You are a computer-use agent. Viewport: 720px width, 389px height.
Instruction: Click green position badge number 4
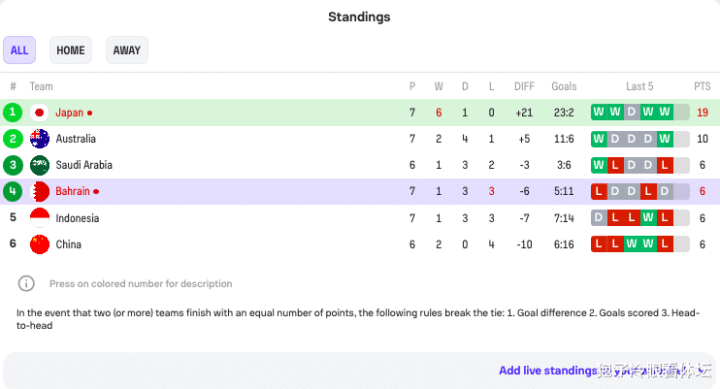click(12, 192)
